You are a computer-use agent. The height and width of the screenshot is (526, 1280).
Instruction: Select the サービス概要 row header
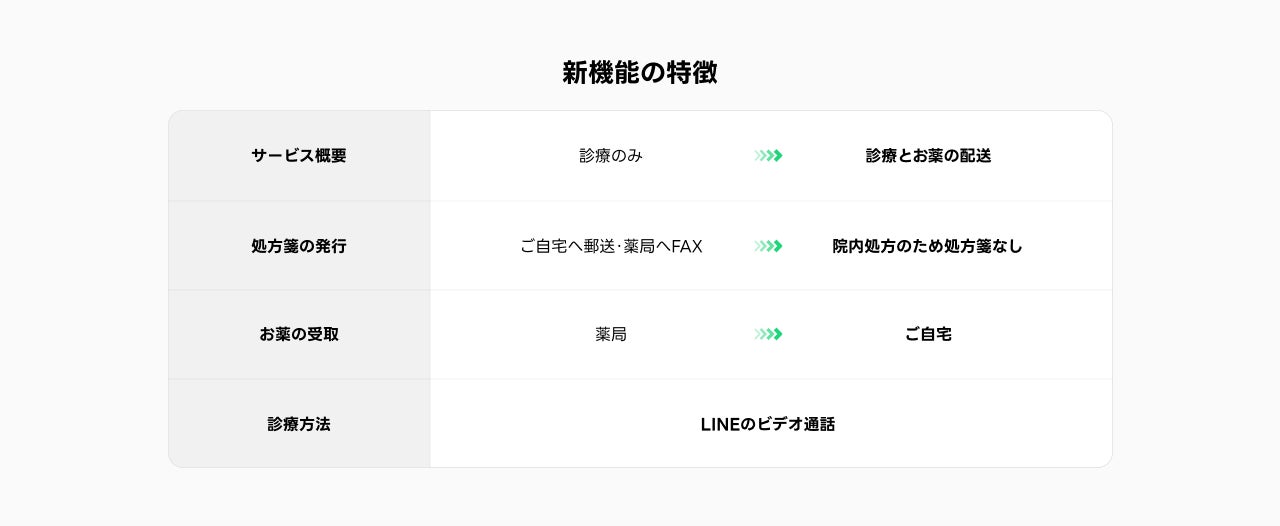pyautogui.click(x=298, y=156)
